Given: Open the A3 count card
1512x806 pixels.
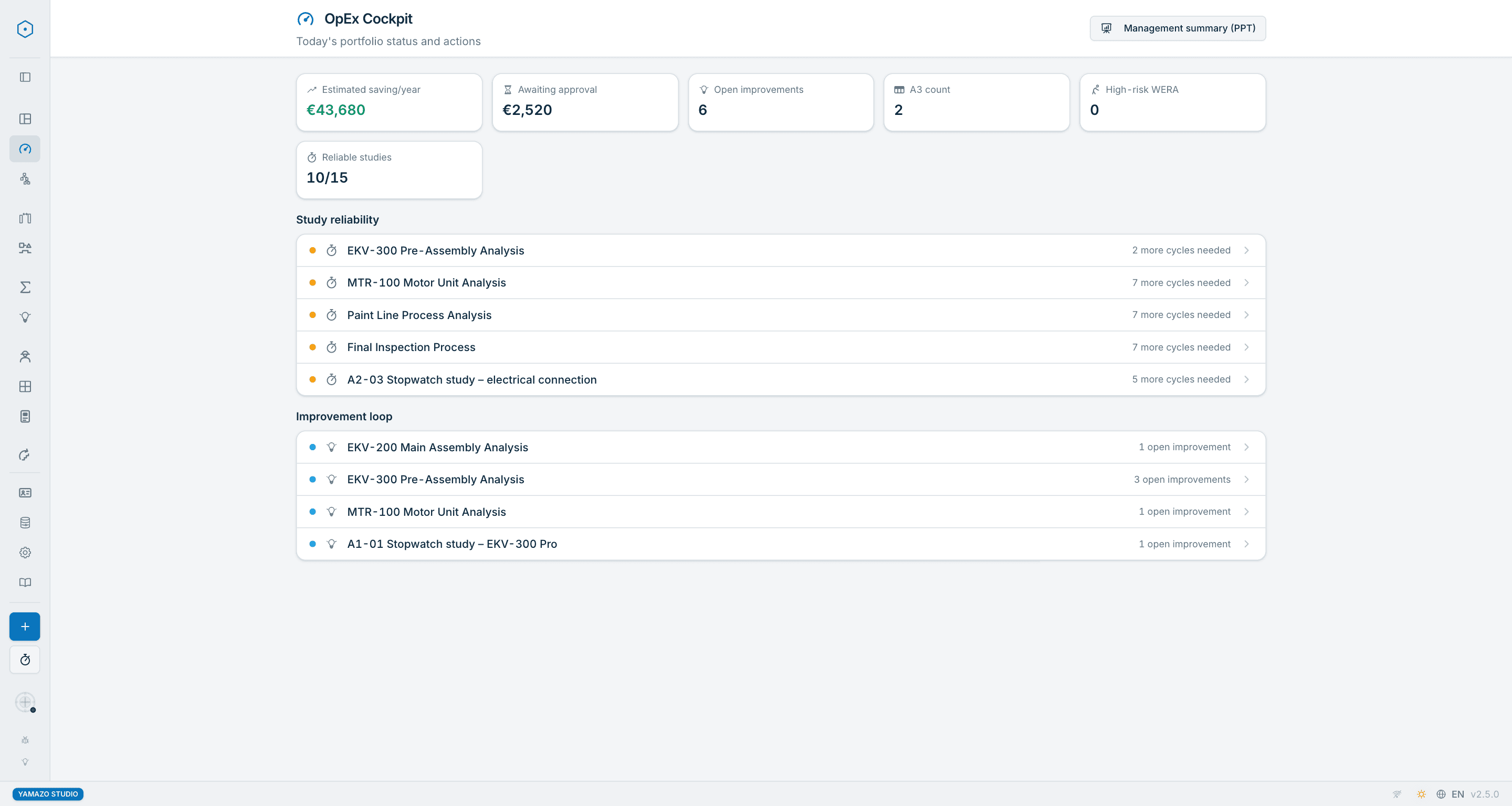Looking at the screenshot, I should coord(976,102).
